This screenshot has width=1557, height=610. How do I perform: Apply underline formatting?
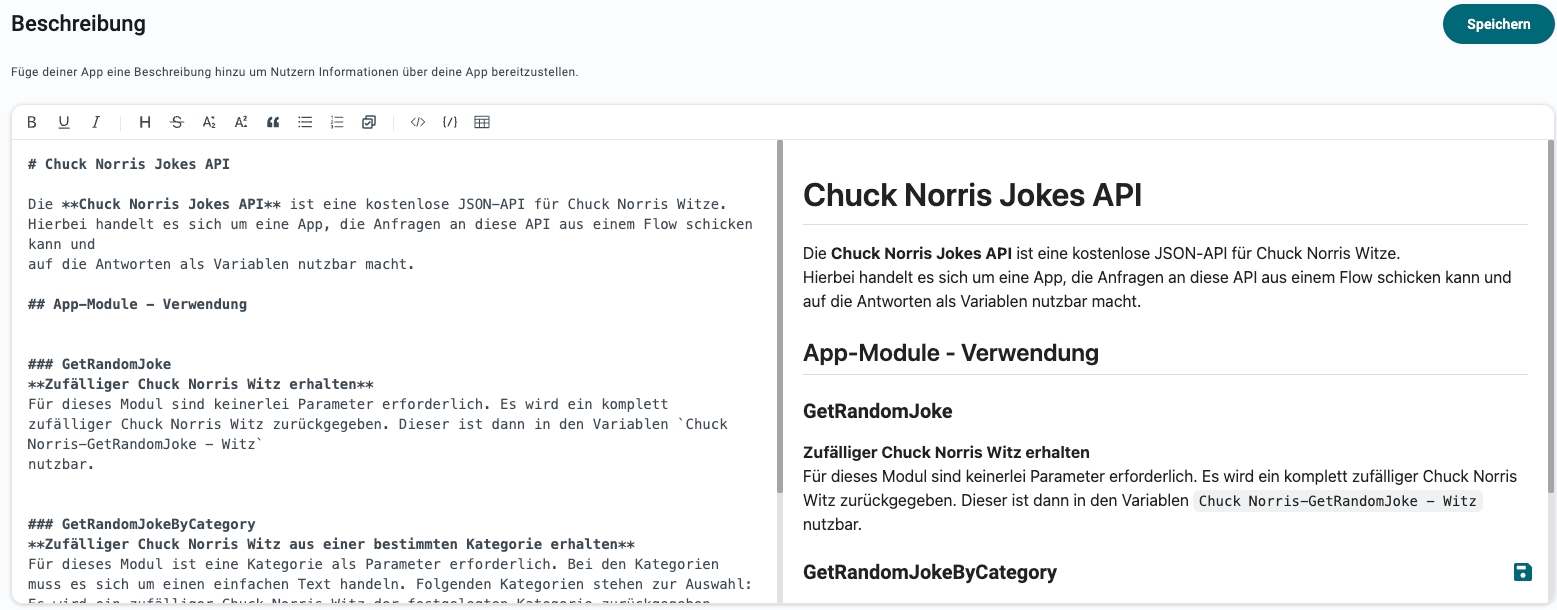click(64, 122)
